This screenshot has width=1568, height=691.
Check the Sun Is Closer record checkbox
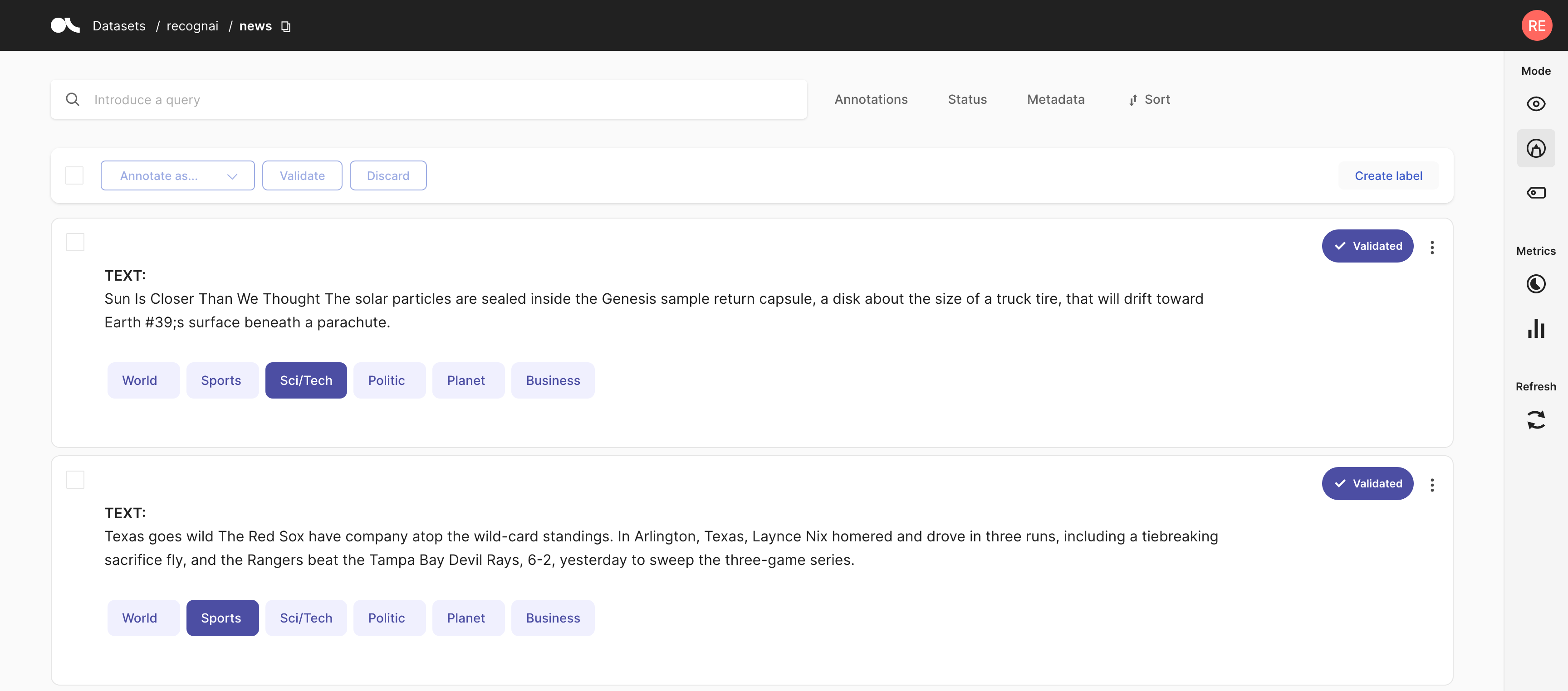click(75, 242)
